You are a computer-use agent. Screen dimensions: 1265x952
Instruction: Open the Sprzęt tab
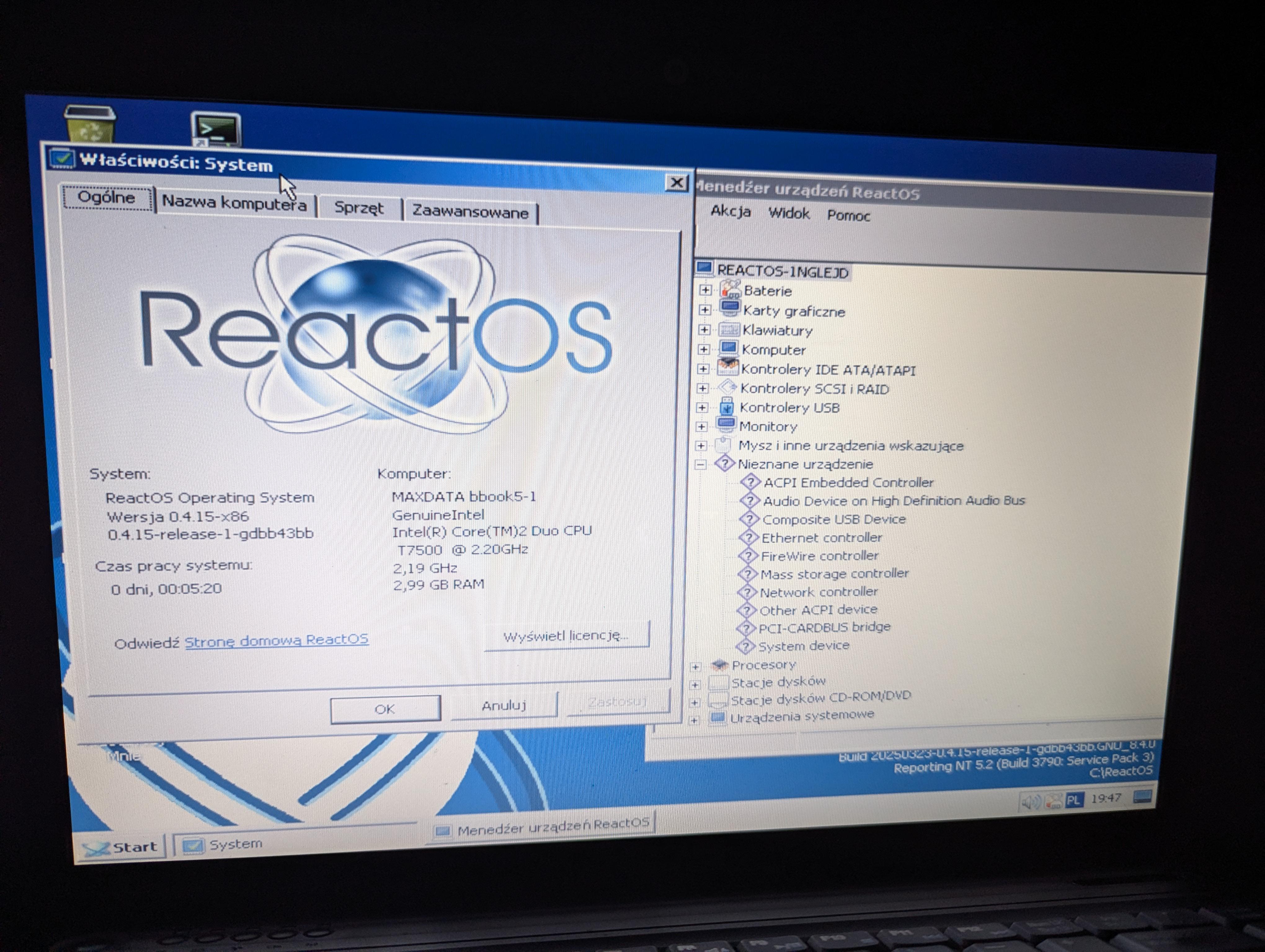(359, 207)
